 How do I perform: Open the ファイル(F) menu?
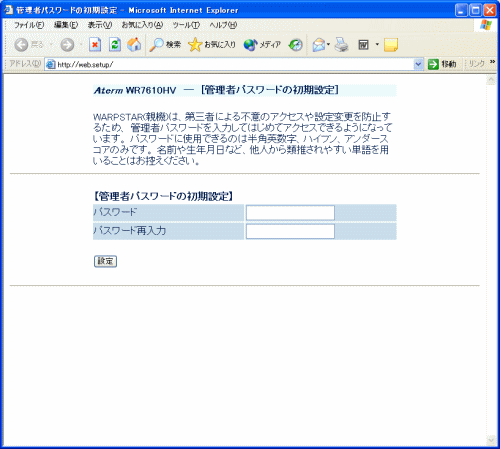[29, 25]
